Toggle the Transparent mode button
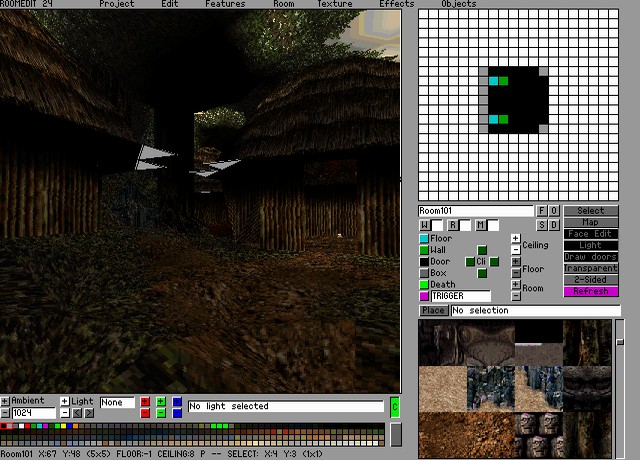Screen dimensions: 640x460 [x=591, y=268]
